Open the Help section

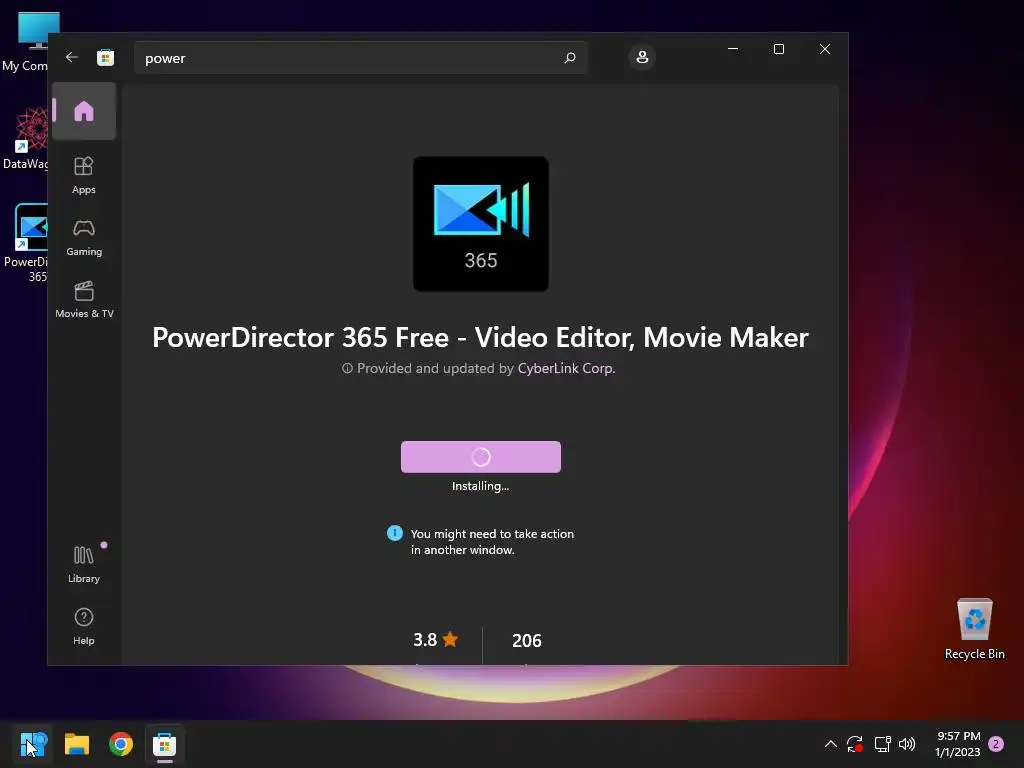click(x=84, y=626)
